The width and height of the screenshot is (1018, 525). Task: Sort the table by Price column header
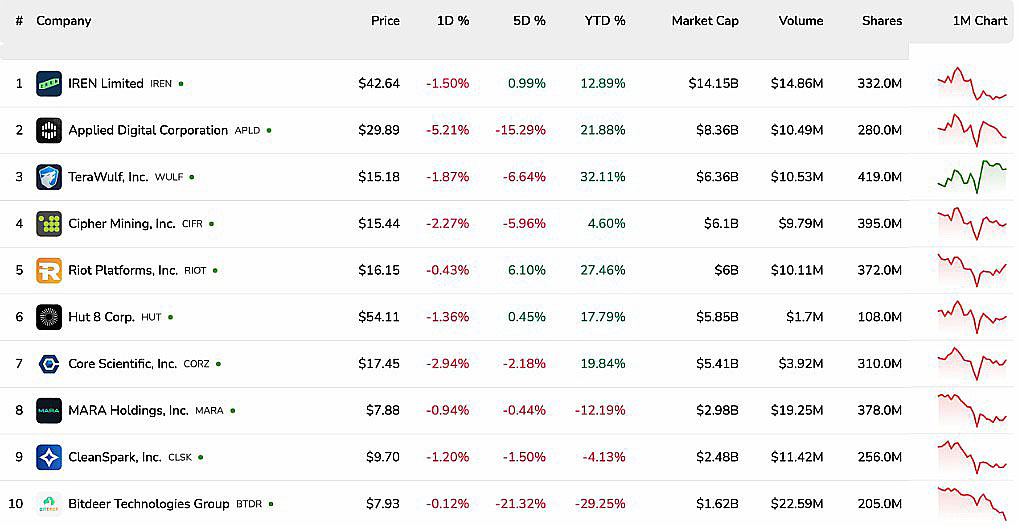(x=385, y=21)
